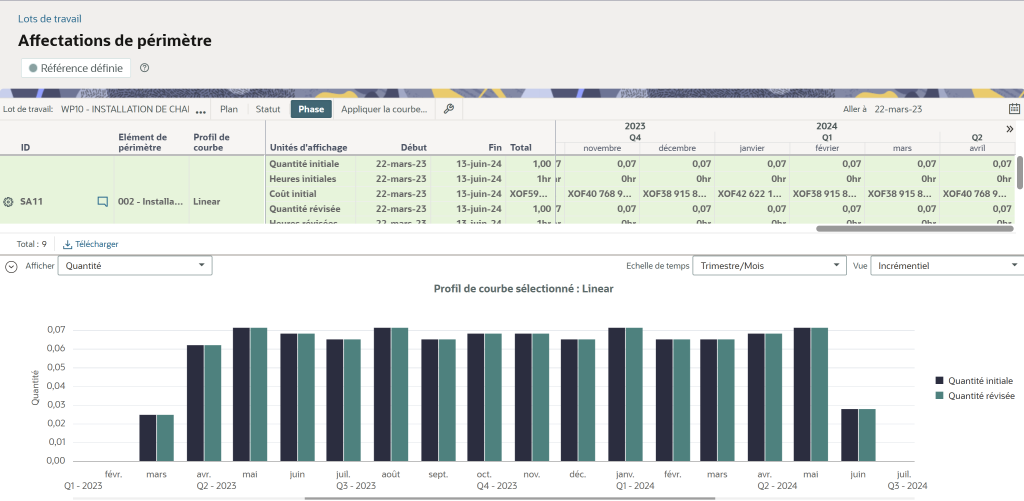Screen dimensions: 1024x501
Task: Open the Lots de travail breadcrumb link
Action: (50, 18)
